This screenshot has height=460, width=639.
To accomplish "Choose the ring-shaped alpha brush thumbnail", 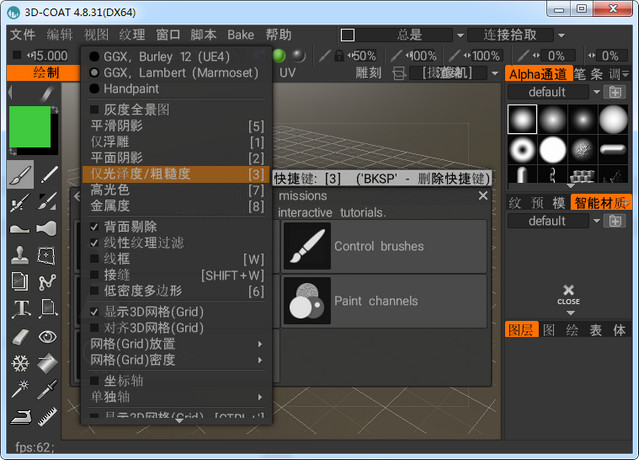I will (522, 150).
